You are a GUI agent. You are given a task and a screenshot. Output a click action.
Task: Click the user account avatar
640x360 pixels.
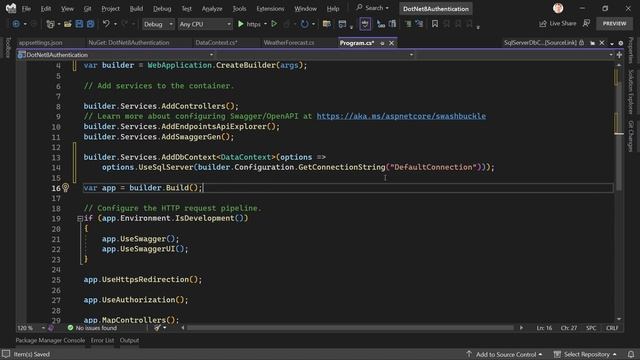pyautogui.click(x=558, y=8)
